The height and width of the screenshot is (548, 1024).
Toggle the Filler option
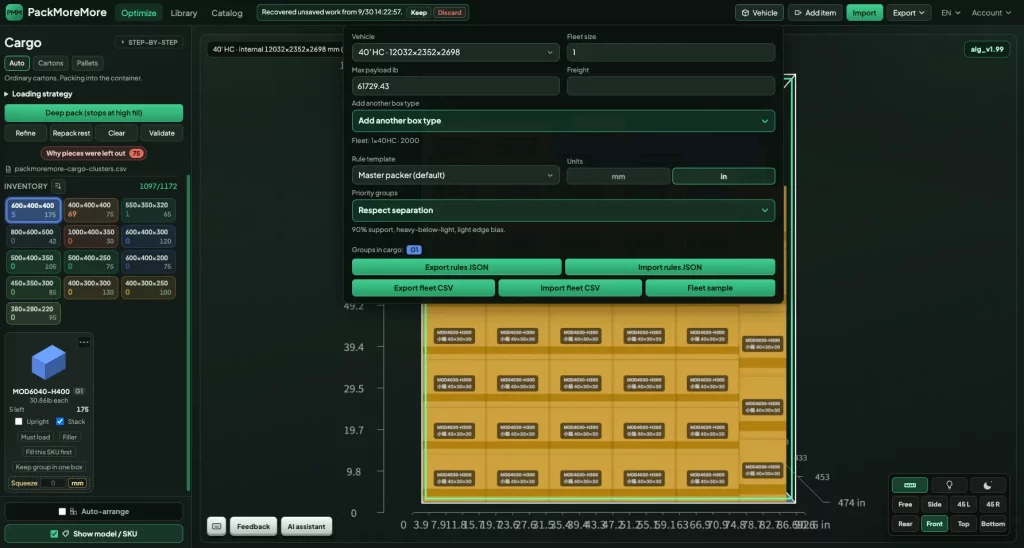70,437
